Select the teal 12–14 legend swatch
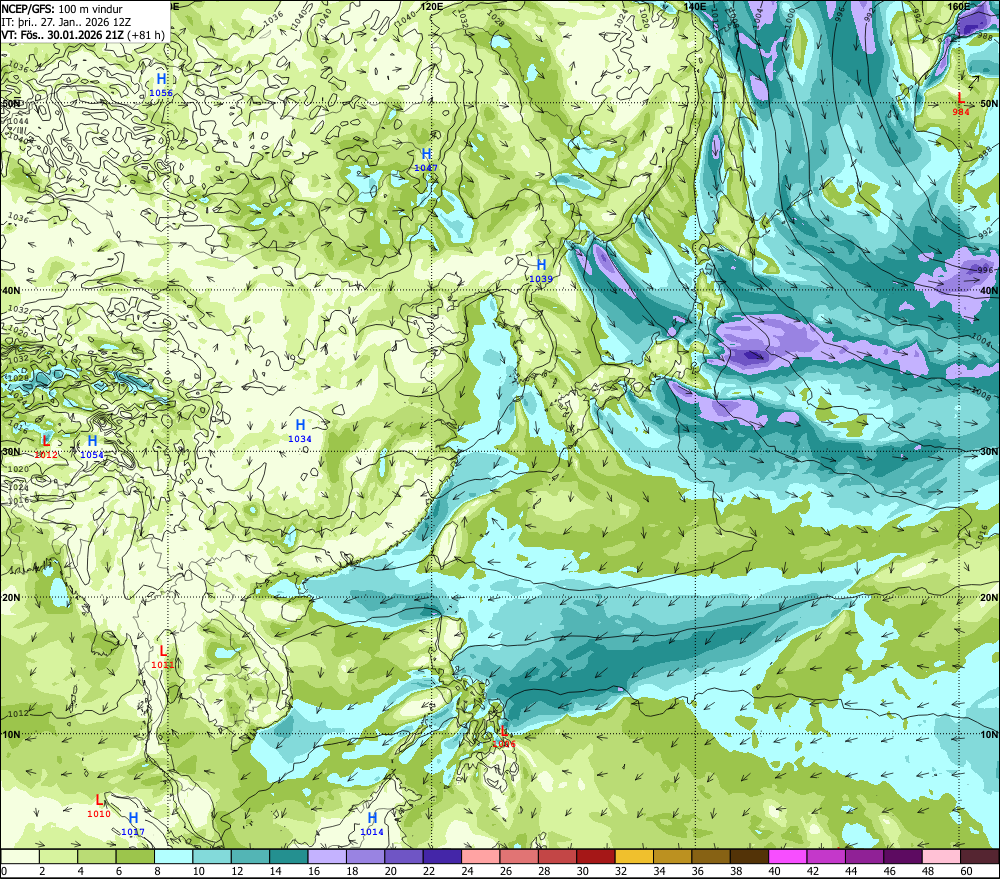This screenshot has width=1000, height=879. (x=251, y=856)
